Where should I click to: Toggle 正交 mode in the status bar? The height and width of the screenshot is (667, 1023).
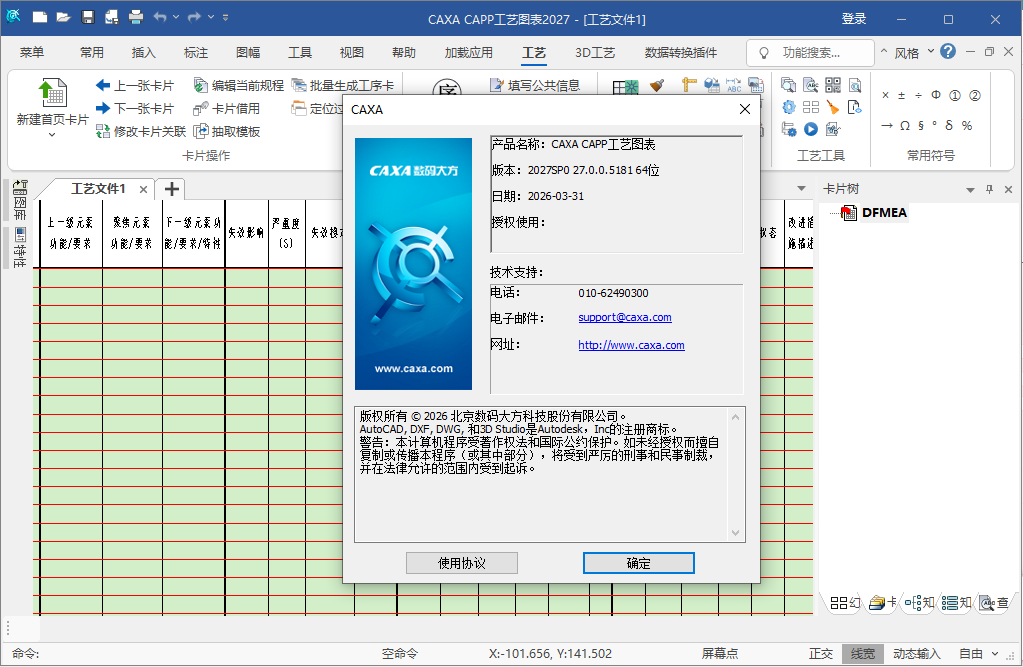click(821, 654)
